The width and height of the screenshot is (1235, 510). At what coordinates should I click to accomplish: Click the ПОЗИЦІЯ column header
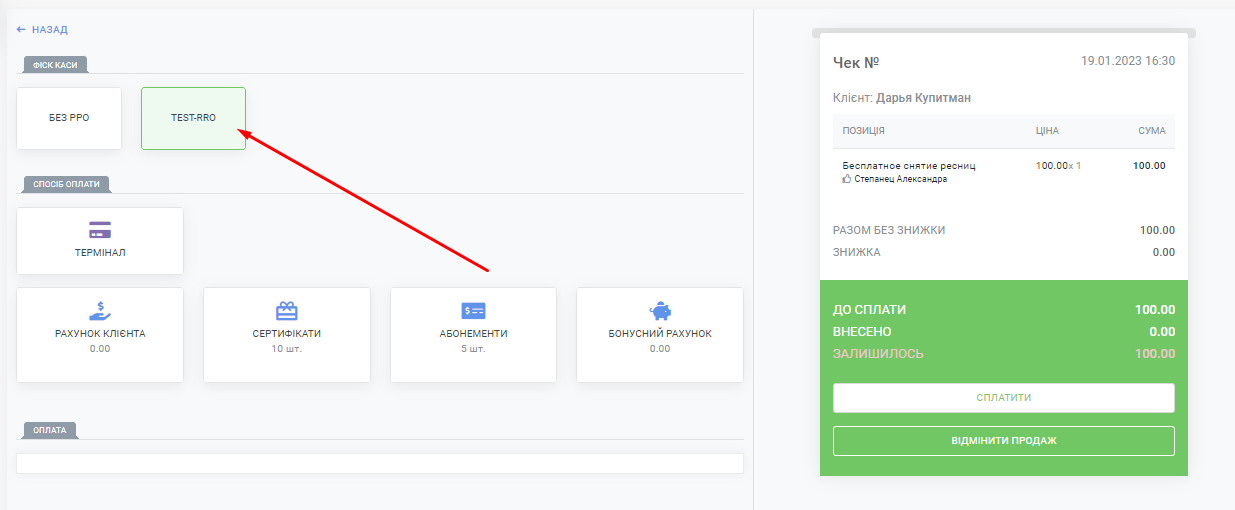click(x=864, y=131)
